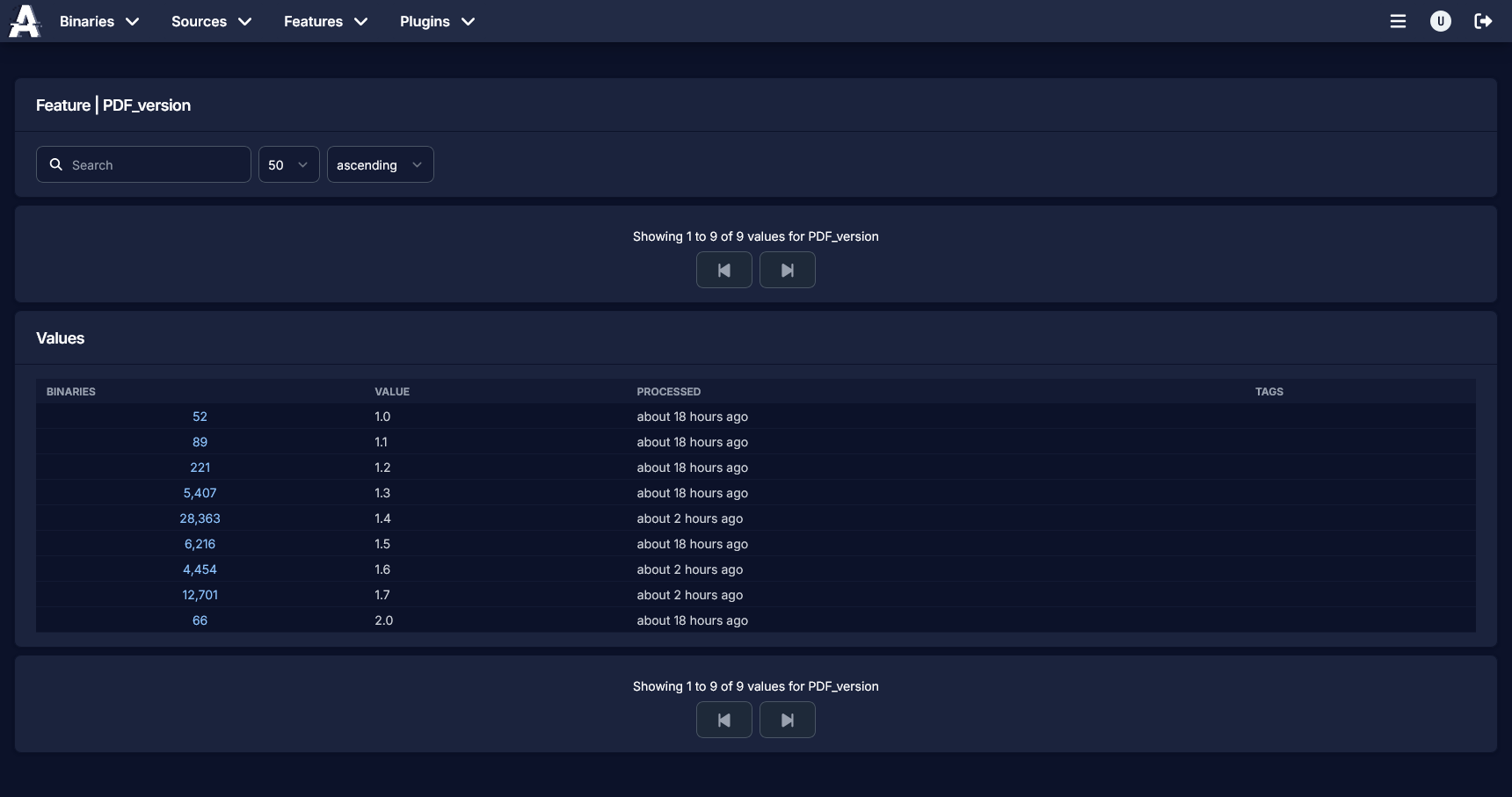Open the hamburger menu in the top bar
This screenshot has height=797, width=1512.
(1399, 21)
